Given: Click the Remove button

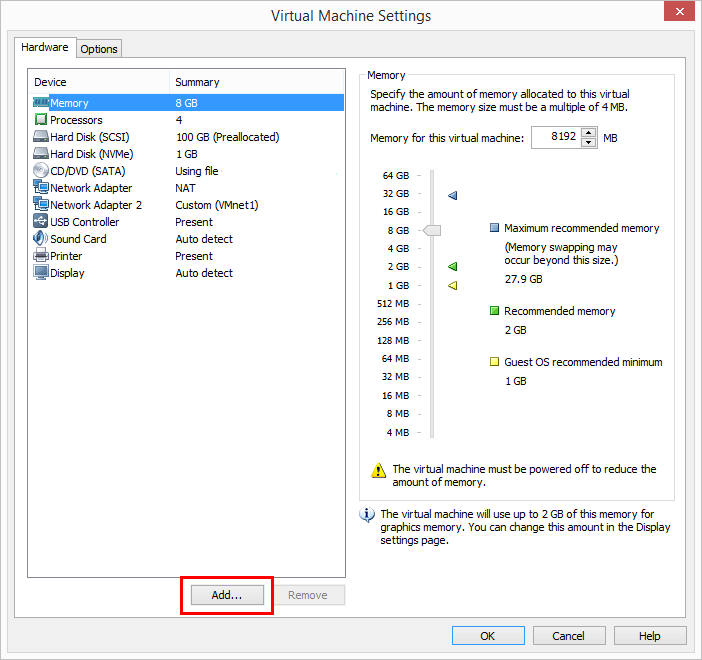Looking at the screenshot, I should pos(308,595).
